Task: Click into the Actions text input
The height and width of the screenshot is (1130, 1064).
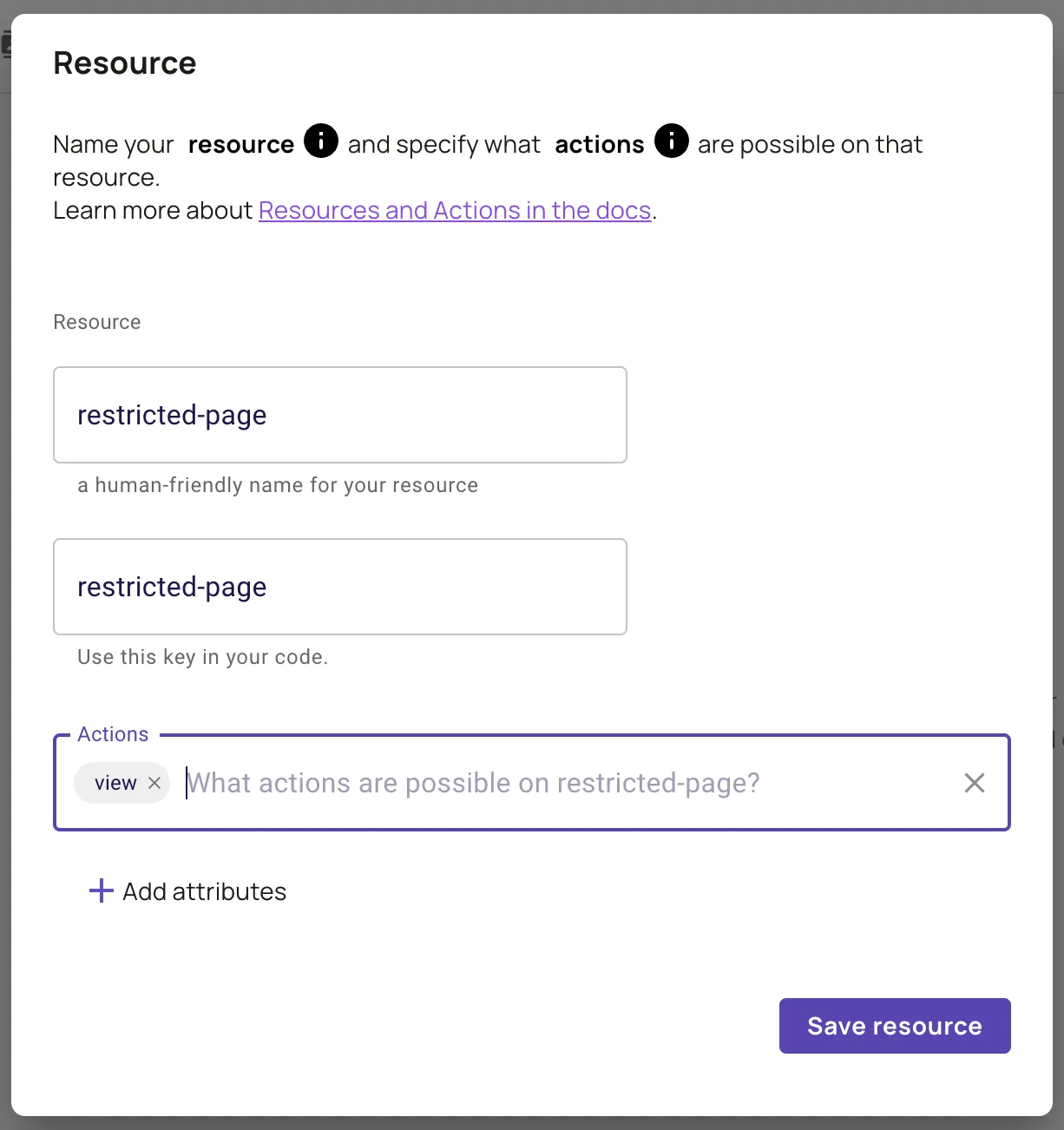Action: (x=555, y=783)
